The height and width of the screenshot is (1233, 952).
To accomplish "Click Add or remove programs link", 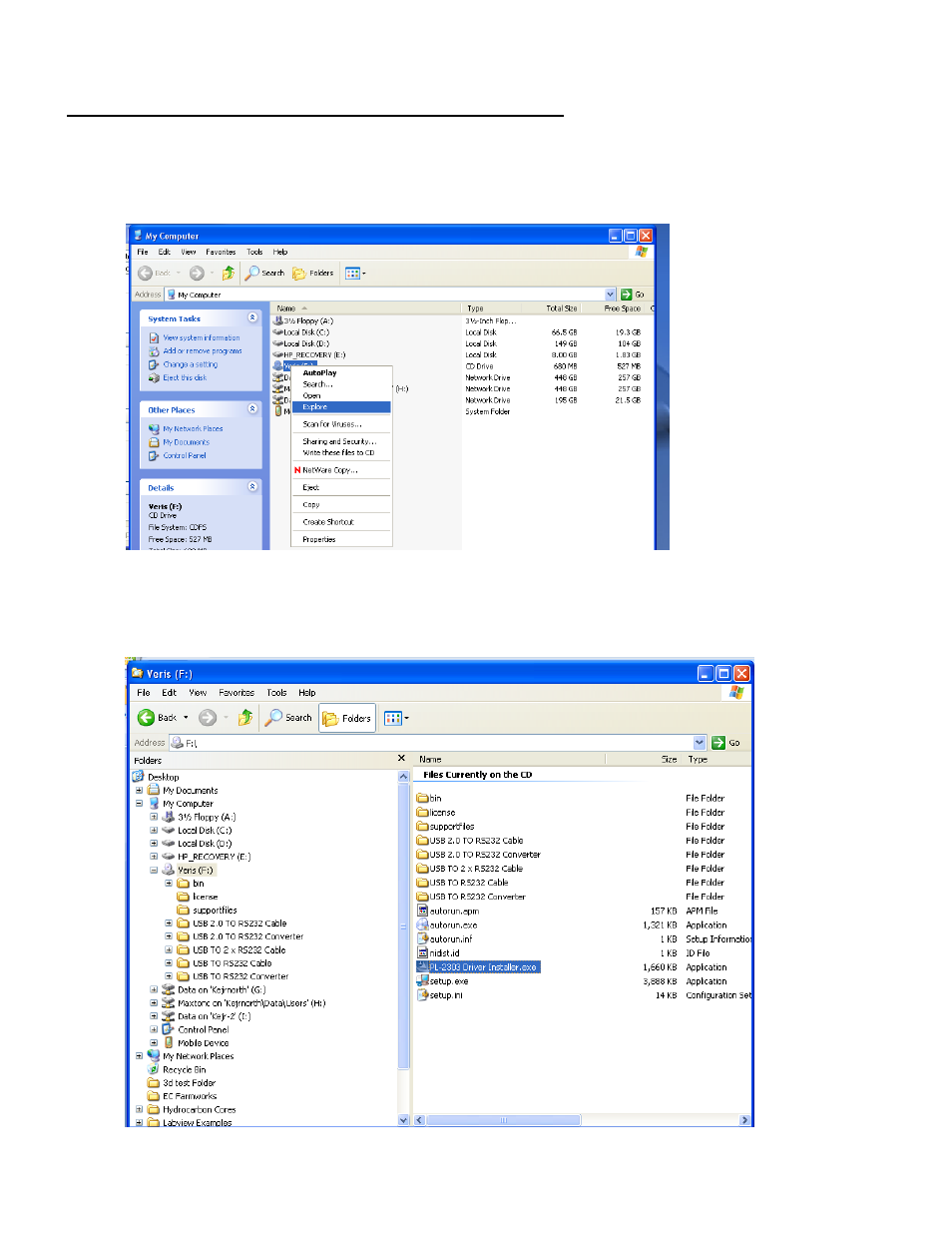I will (203, 350).
